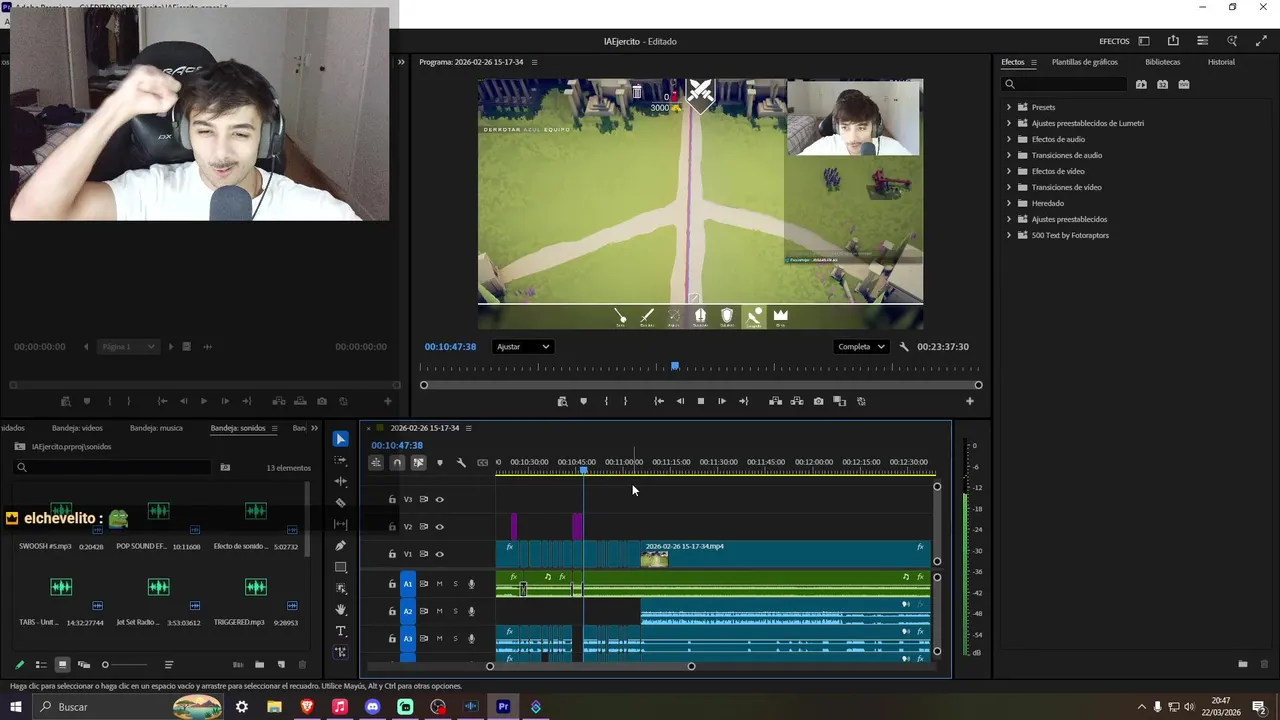The width and height of the screenshot is (1280, 720).
Task: Open Automate to Sequence in project panel
Action: click(x=238, y=665)
